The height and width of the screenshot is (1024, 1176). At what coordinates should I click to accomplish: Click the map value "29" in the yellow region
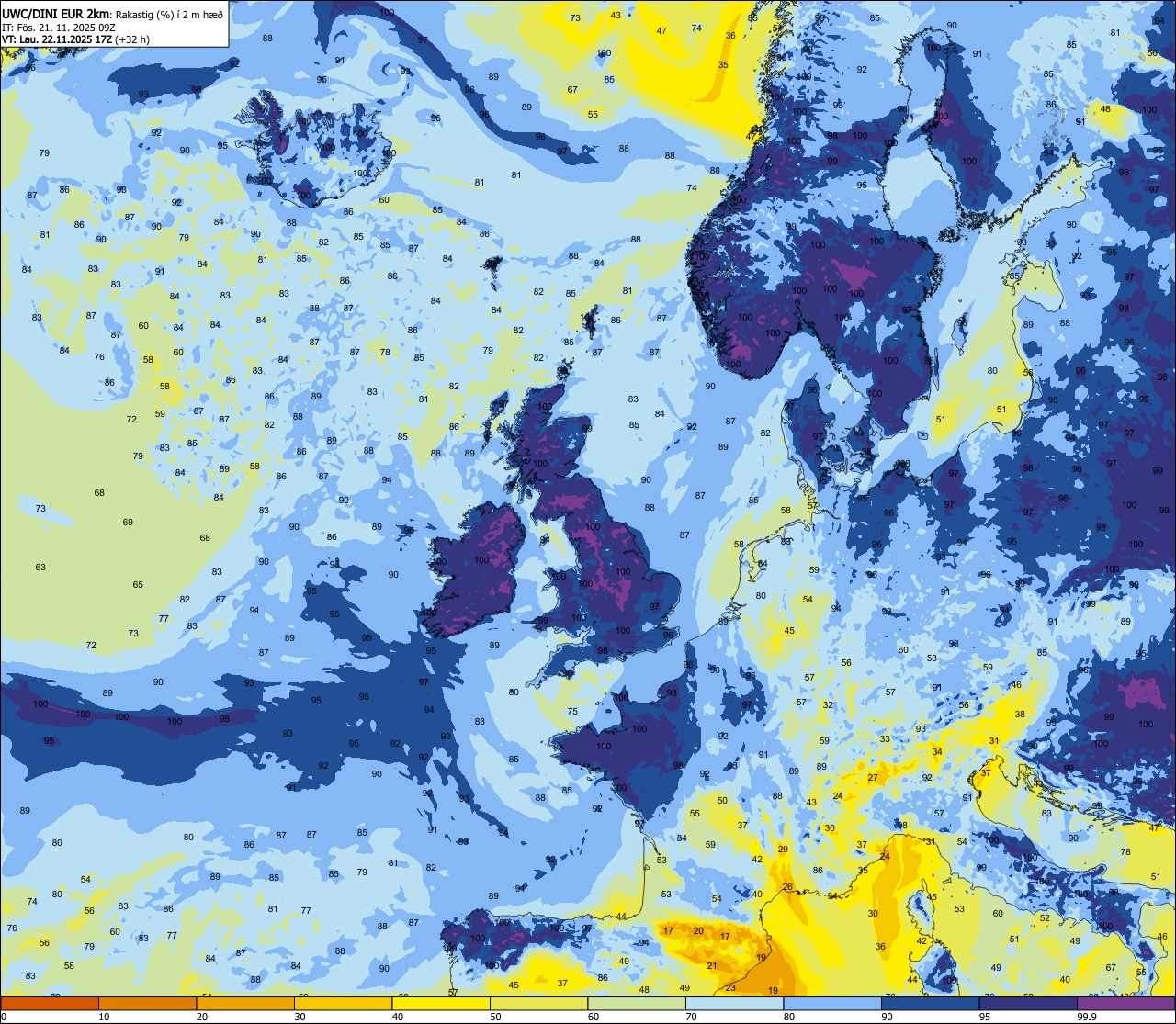click(783, 850)
